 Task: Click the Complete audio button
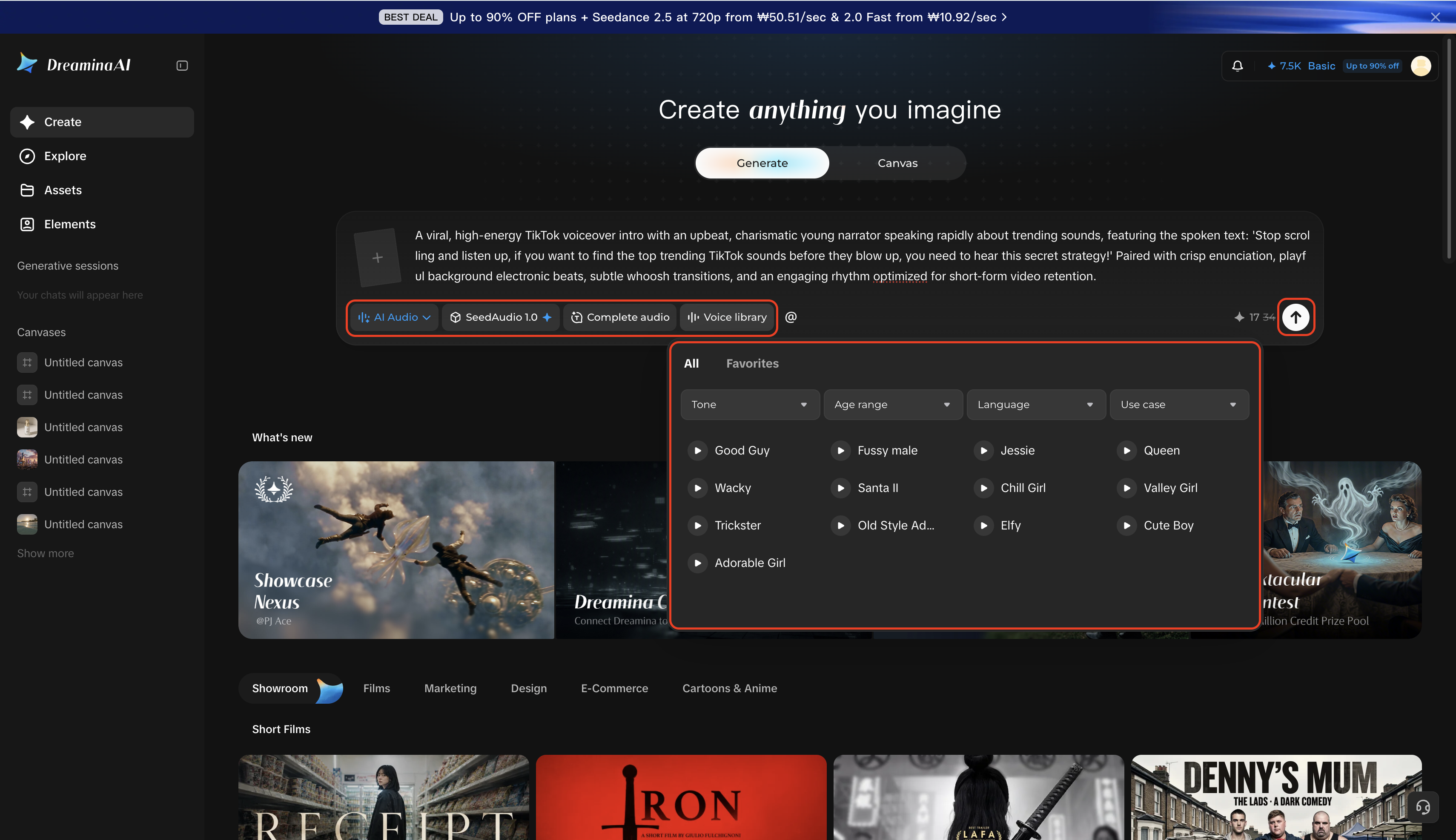620,317
